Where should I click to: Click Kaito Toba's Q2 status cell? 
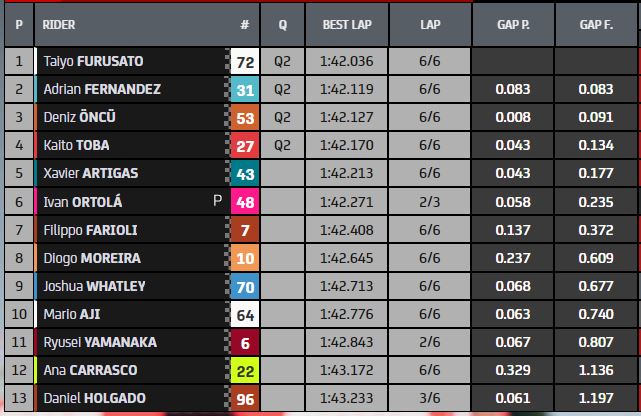click(282, 145)
